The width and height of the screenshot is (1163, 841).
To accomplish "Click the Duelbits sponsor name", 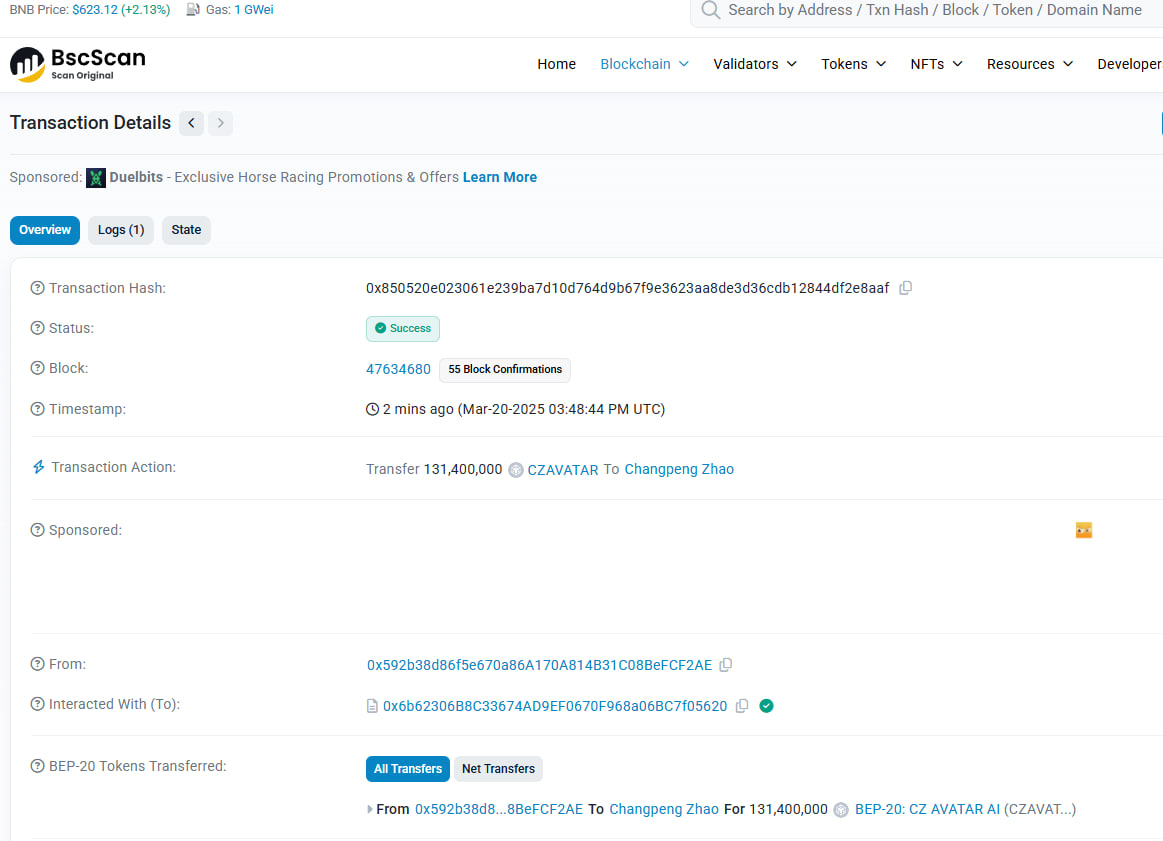I will [136, 177].
